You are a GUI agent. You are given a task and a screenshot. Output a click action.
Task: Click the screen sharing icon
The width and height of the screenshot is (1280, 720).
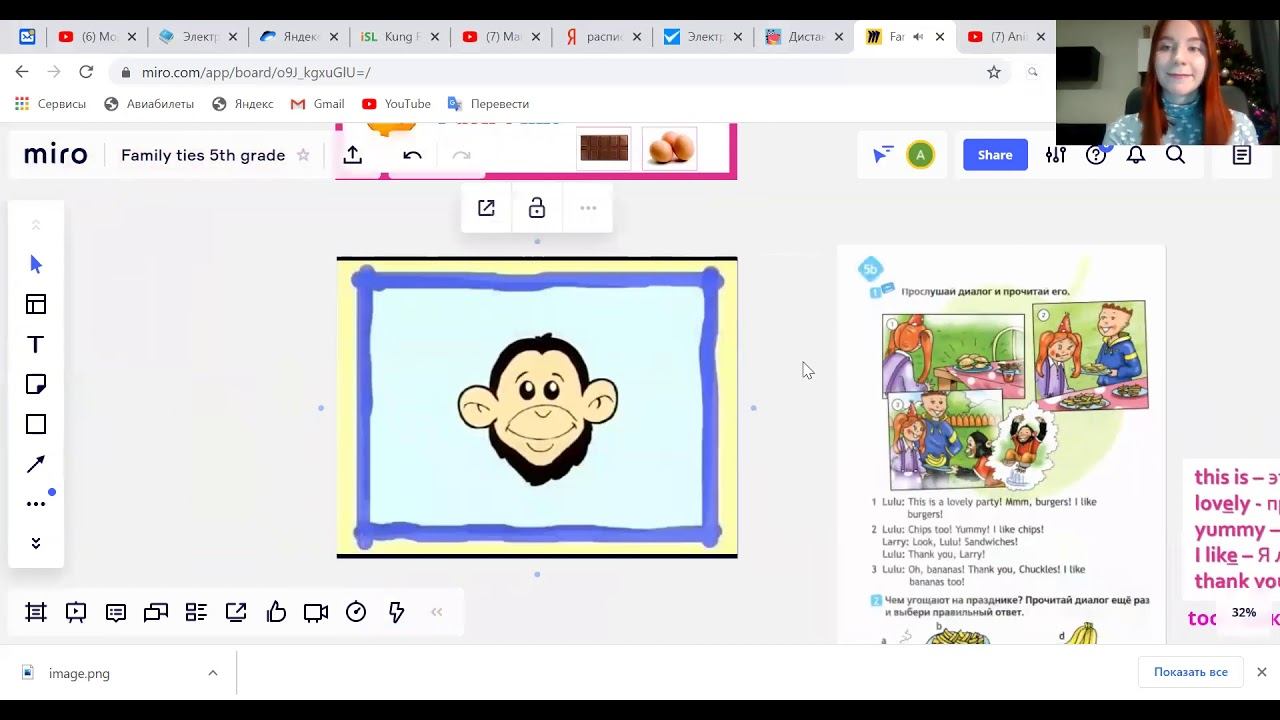[x=236, y=612]
